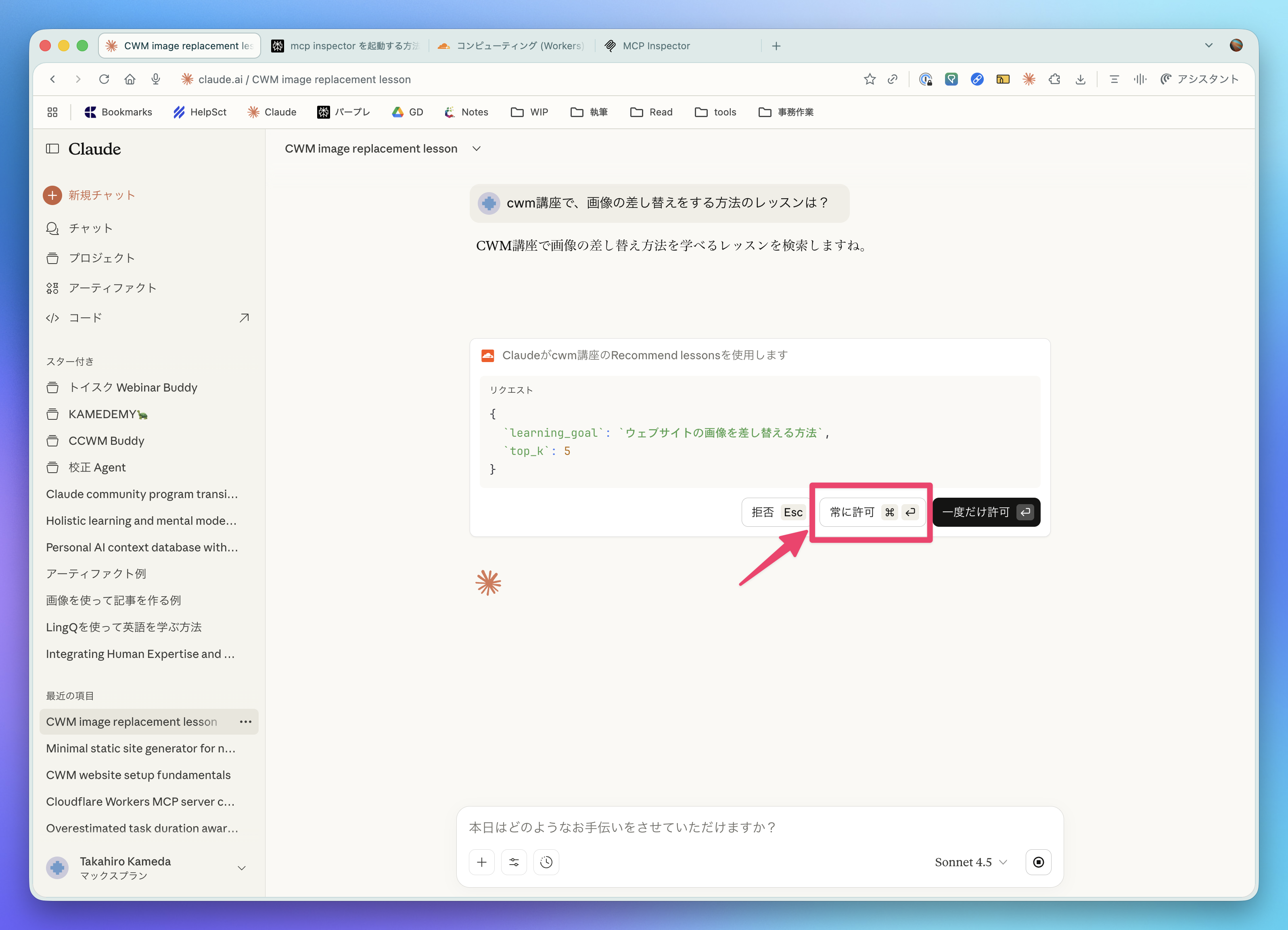Click the 常に許可 always allow button
The image size is (1288, 930).
[x=872, y=513]
